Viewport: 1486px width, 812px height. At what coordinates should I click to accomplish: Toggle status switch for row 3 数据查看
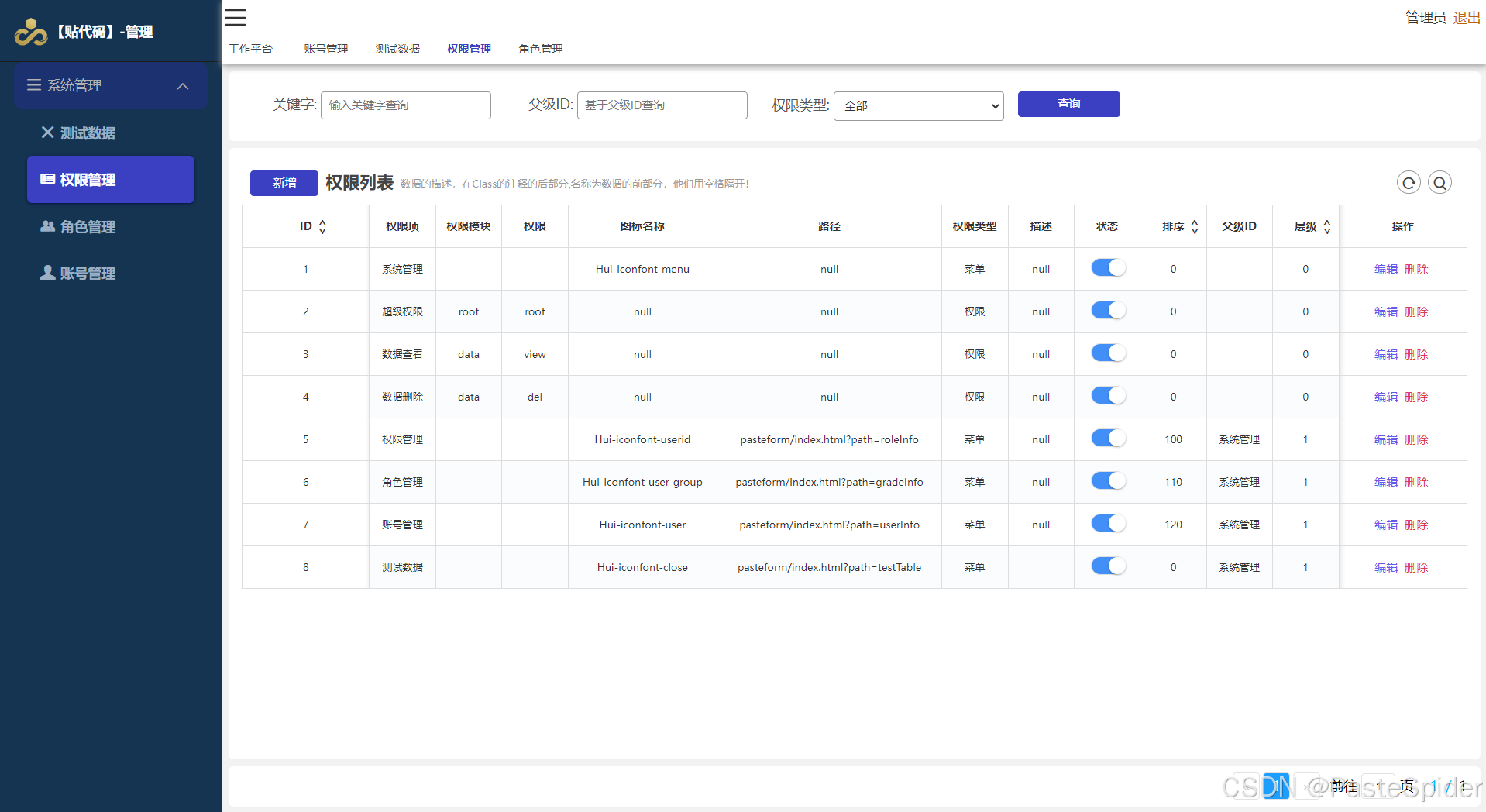click(1108, 353)
